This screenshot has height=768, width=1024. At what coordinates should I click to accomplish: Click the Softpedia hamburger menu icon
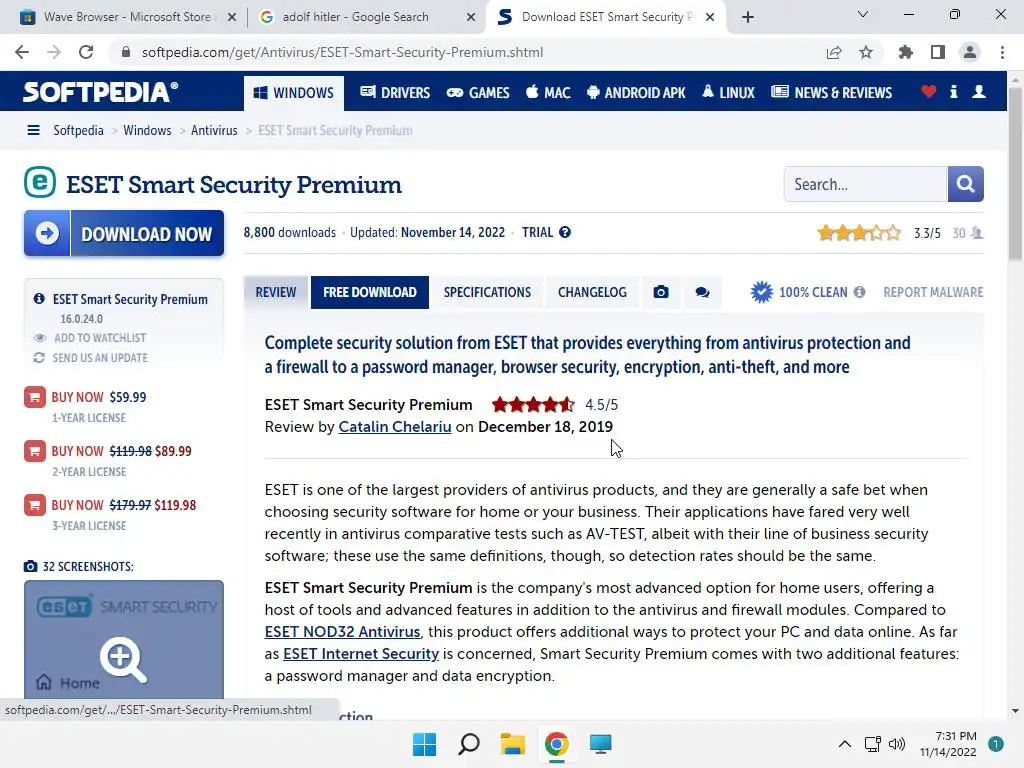pyautogui.click(x=34, y=130)
